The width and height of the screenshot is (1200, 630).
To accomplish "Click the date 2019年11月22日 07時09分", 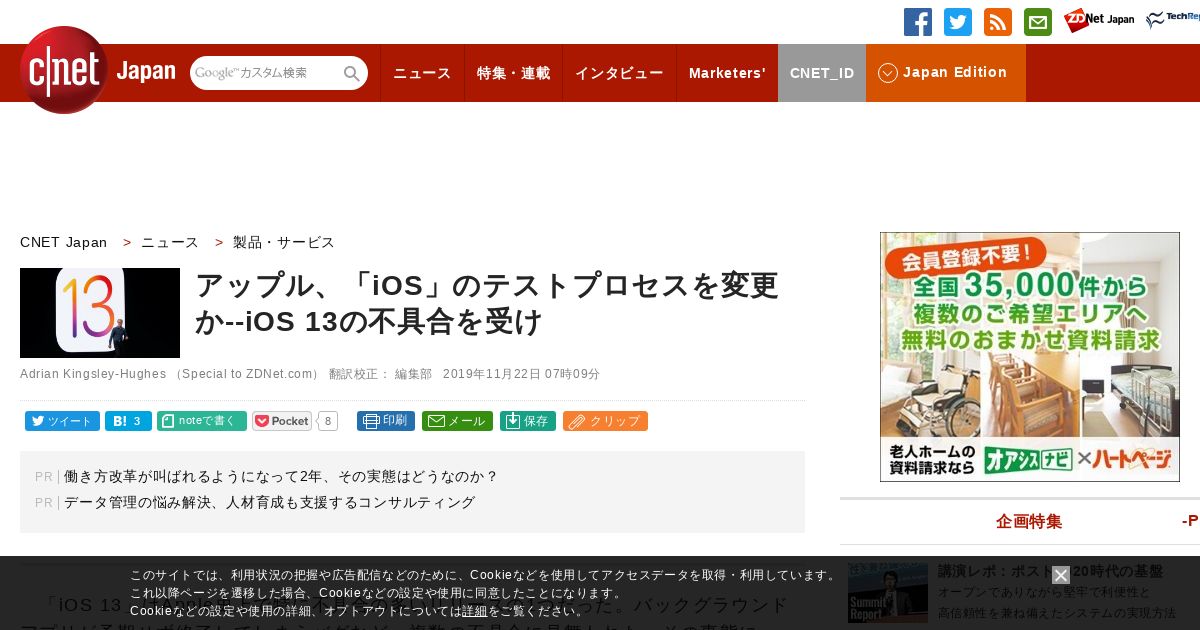I will pos(521,374).
